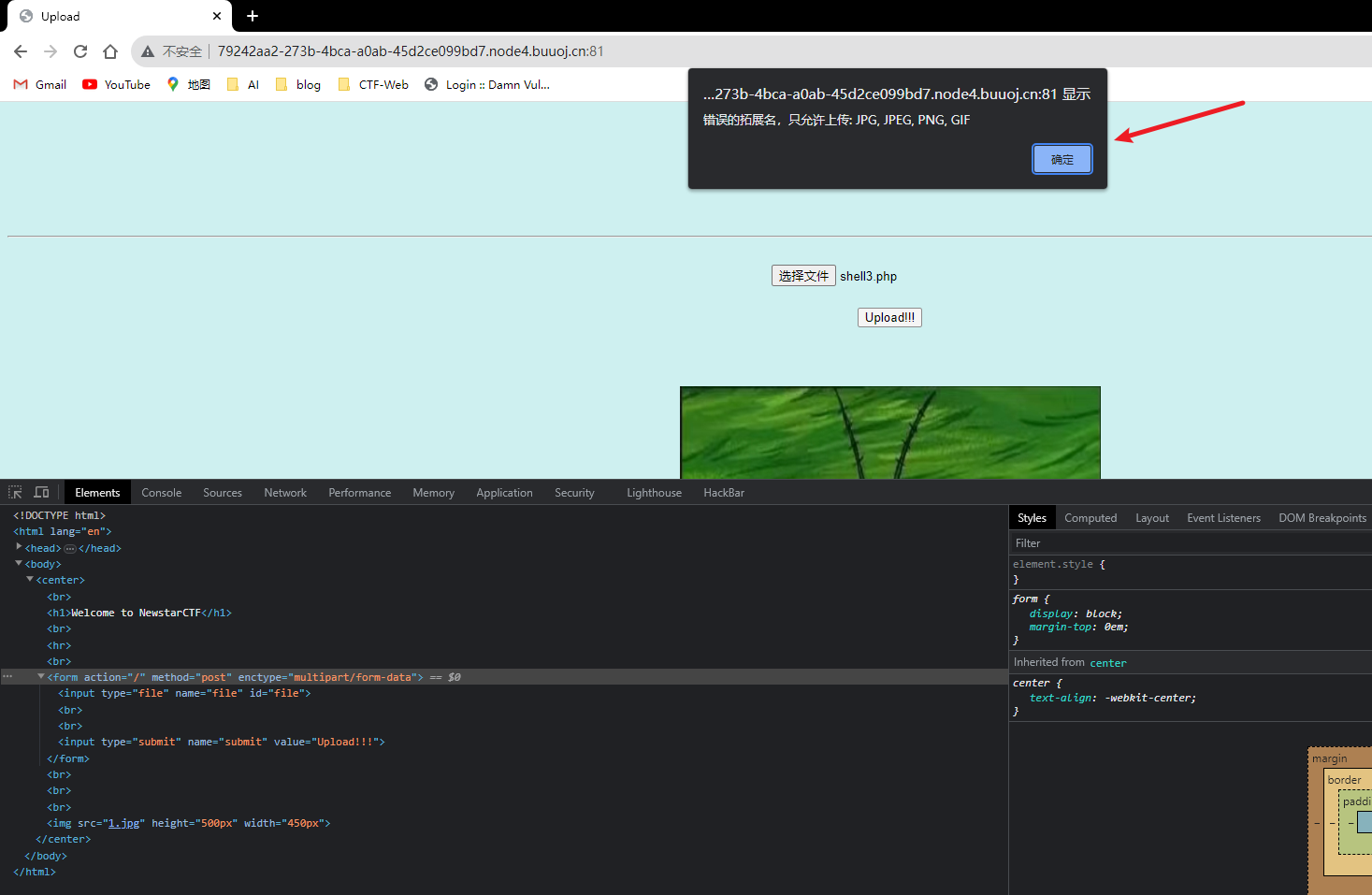Select the submit input element line

(222, 742)
